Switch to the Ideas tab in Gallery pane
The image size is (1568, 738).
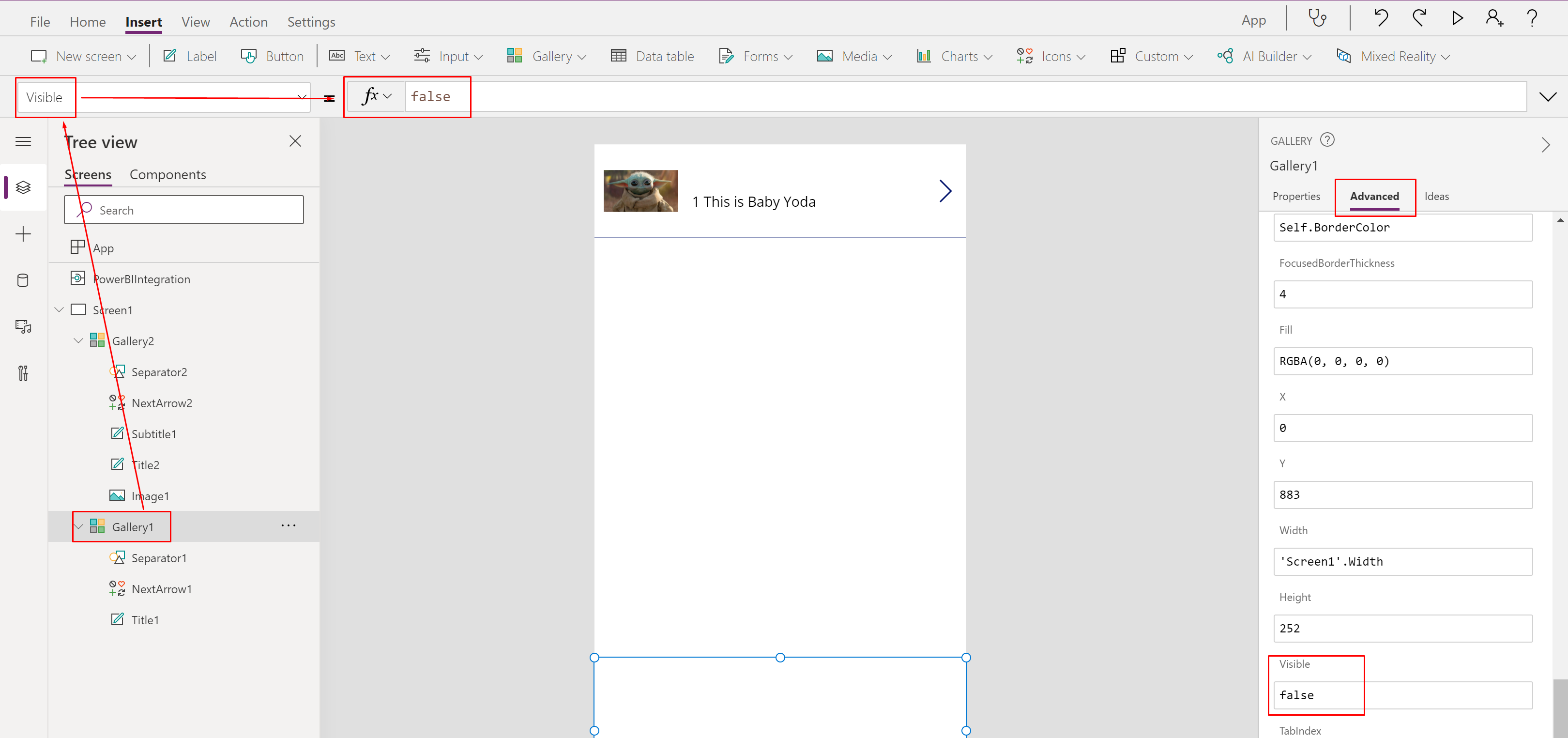(1436, 196)
